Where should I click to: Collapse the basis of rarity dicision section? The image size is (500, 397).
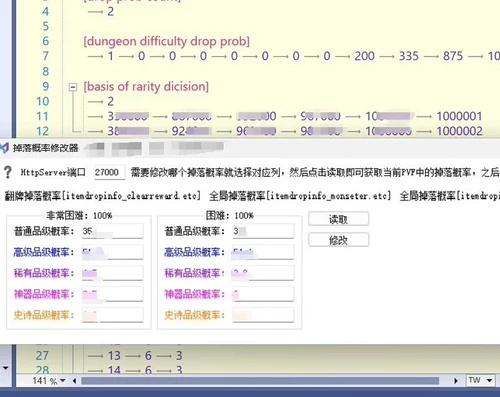click(x=73, y=87)
